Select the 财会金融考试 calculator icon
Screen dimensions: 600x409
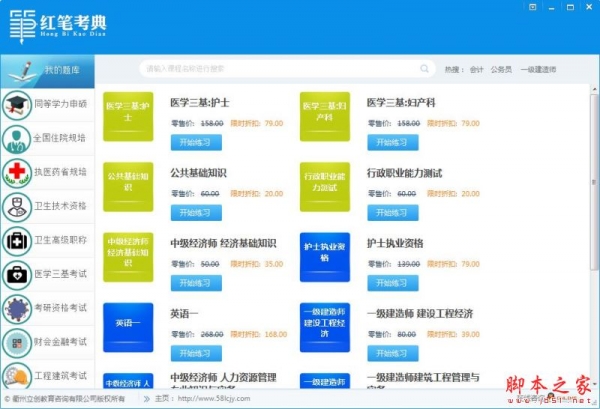[x=17, y=343]
